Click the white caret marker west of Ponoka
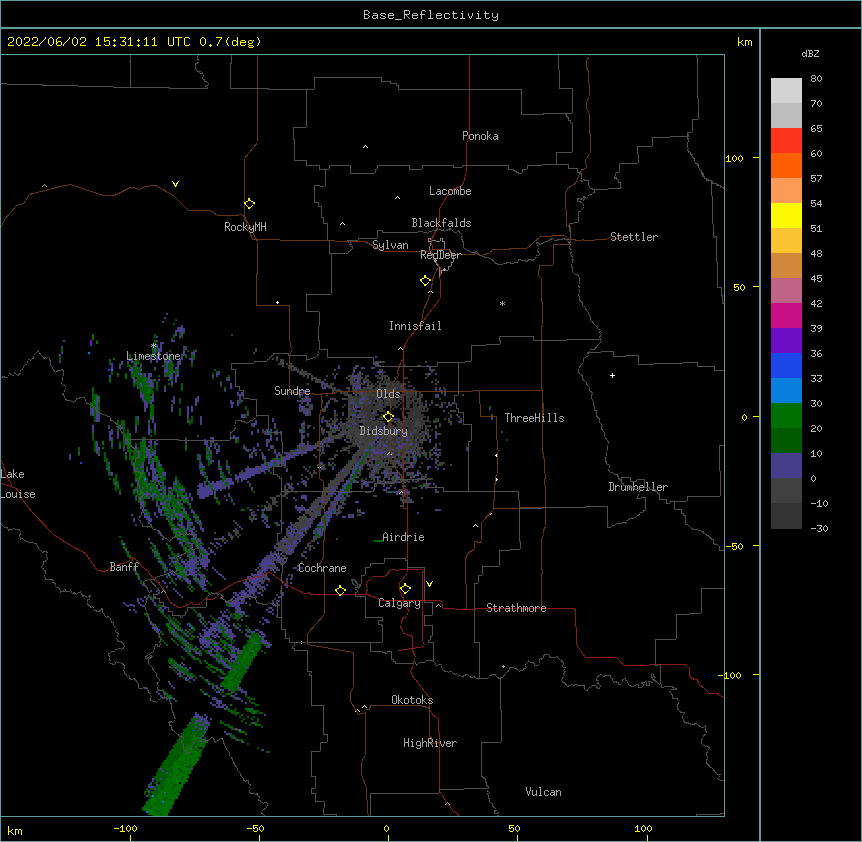This screenshot has height=842, width=862. [366, 147]
